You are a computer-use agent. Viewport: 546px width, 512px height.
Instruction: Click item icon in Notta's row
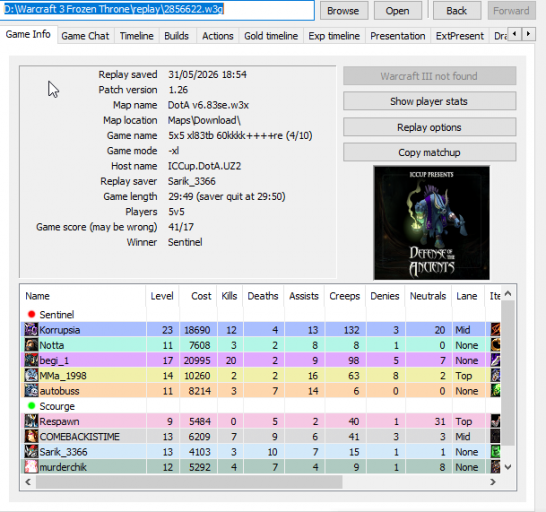(495, 345)
